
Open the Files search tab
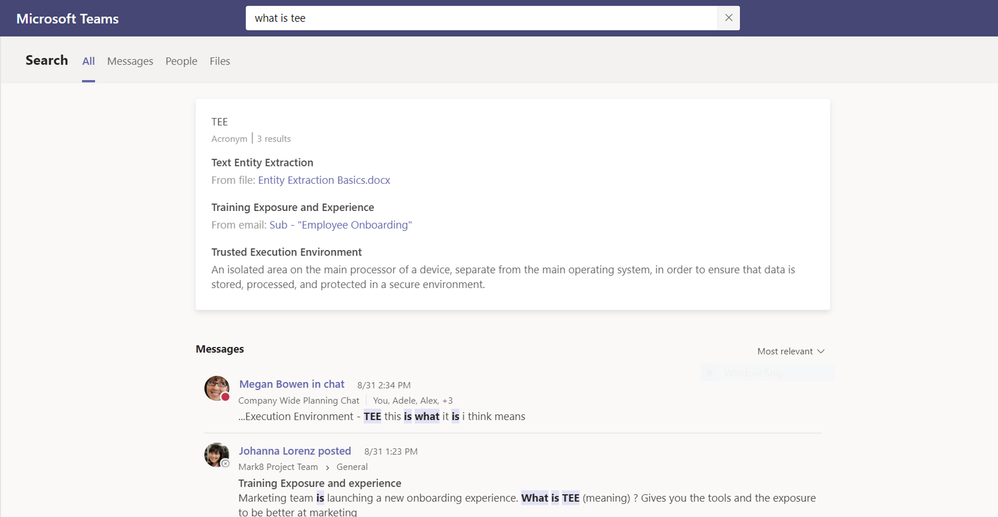click(x=220, y=61)
